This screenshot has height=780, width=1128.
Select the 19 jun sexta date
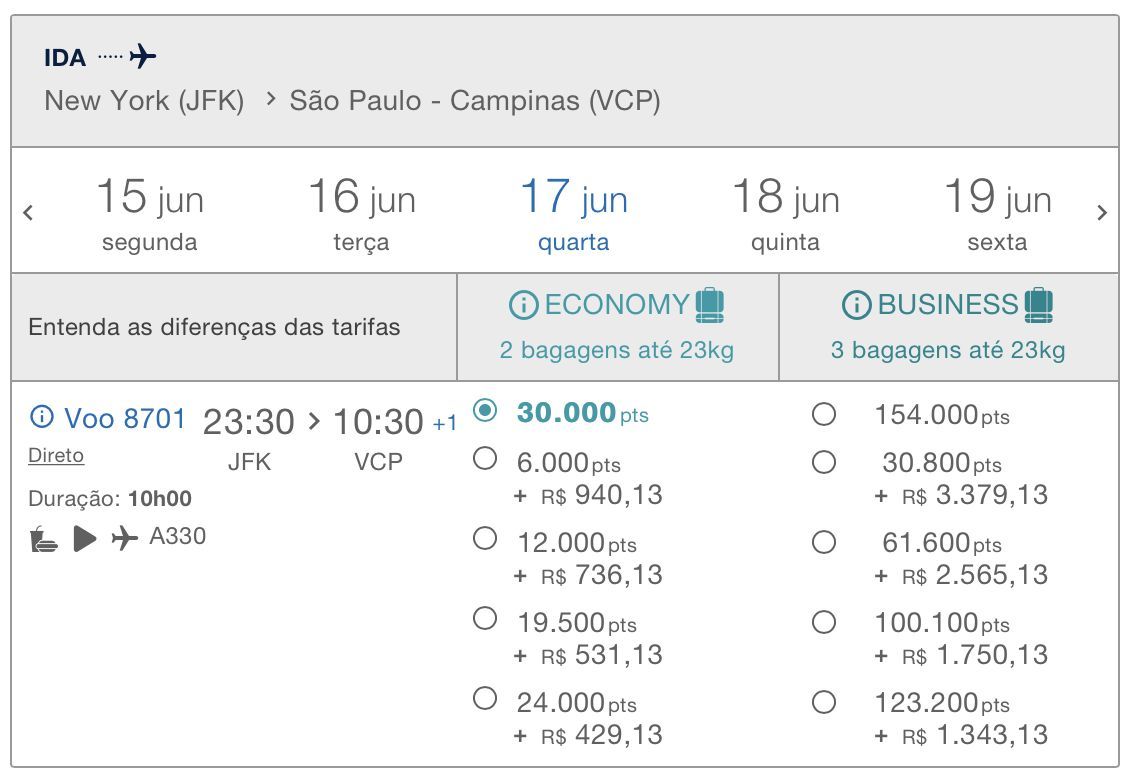pyautogui.click(x=997, y=212)
